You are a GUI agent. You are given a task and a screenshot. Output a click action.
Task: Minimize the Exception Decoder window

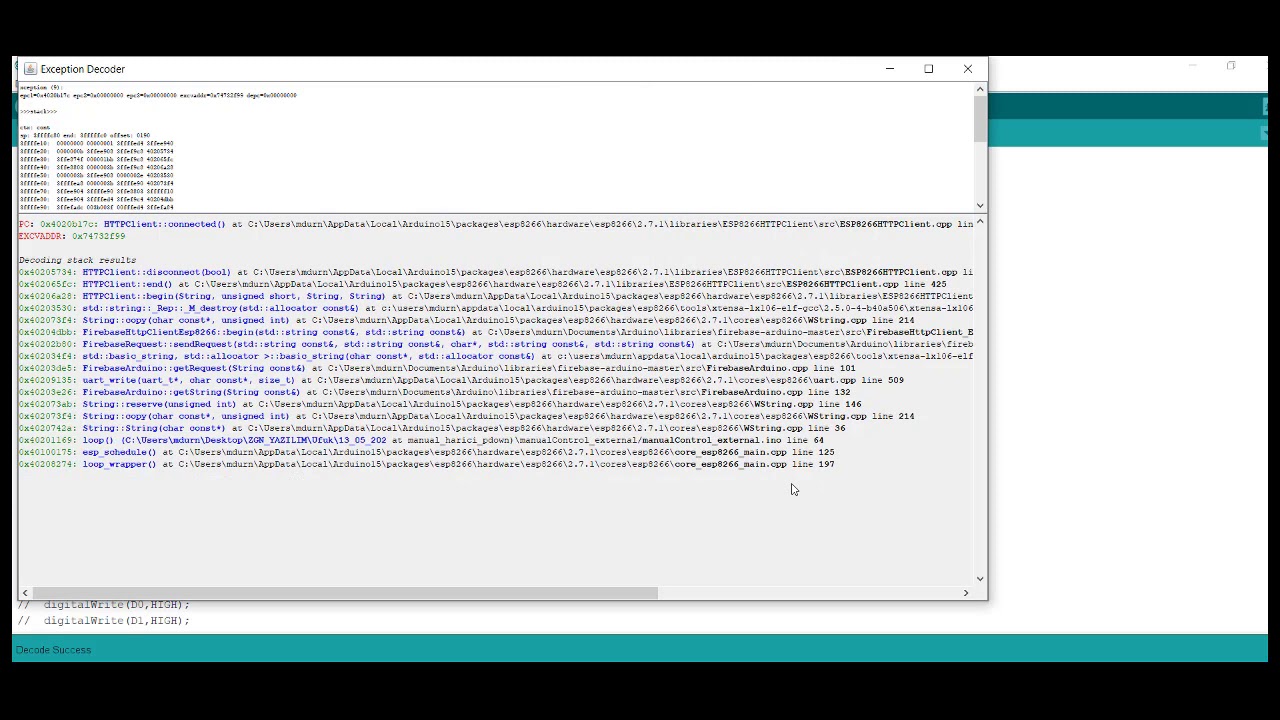(x=889, y=69)
